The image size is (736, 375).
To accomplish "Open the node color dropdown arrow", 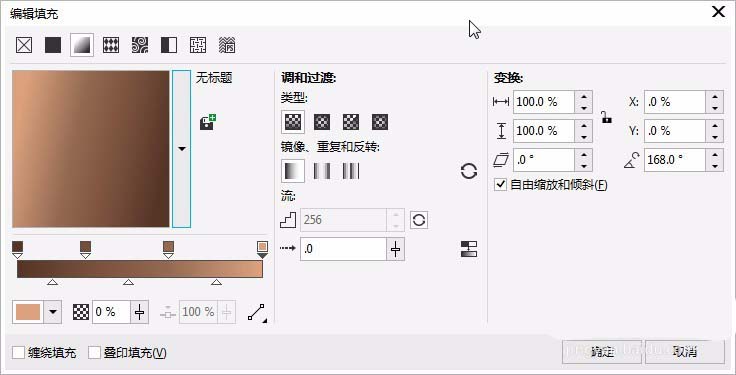I will (x=53, y=312).
